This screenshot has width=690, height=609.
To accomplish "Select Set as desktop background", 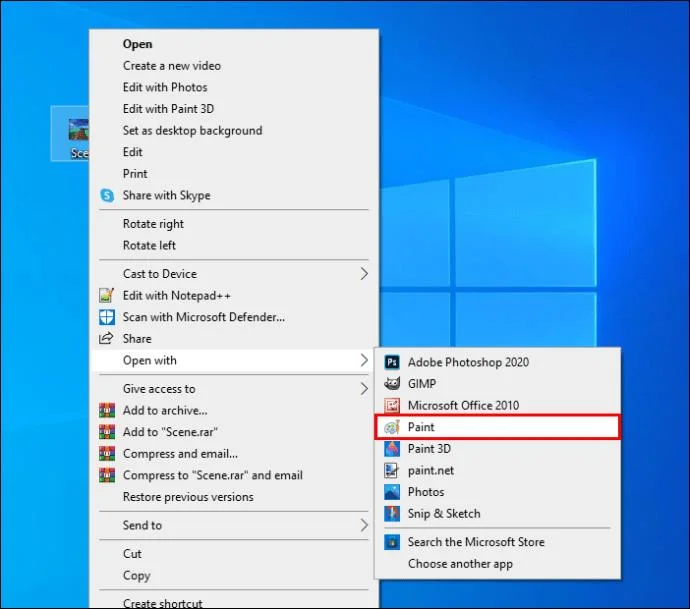I will (x=192, y=131).
